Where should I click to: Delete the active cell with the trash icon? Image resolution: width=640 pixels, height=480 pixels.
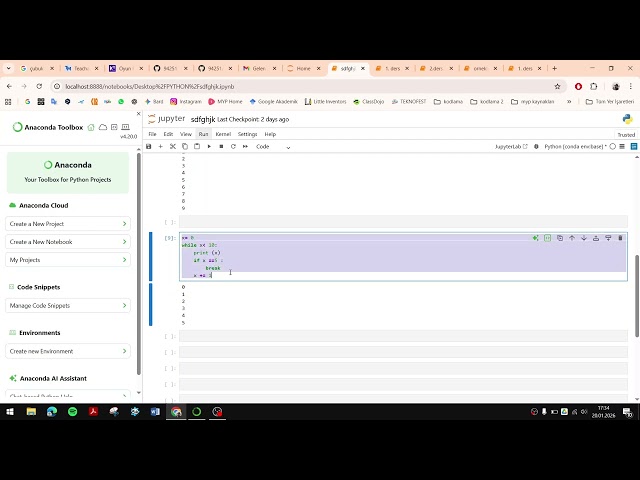[x=620, y=238]
